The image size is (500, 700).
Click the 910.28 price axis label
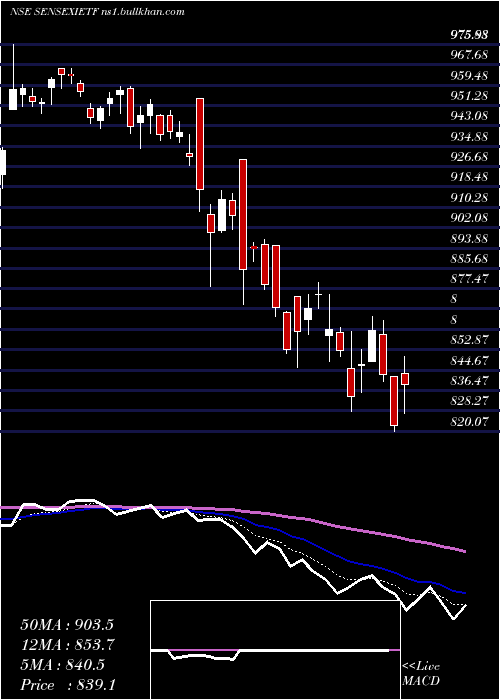click(x=469, y=197)
